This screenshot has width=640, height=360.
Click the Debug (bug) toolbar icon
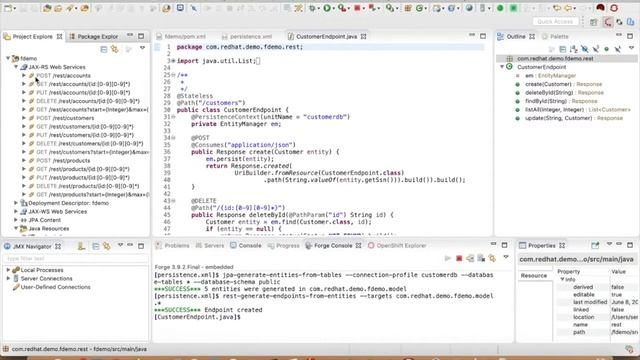point(313,8)
